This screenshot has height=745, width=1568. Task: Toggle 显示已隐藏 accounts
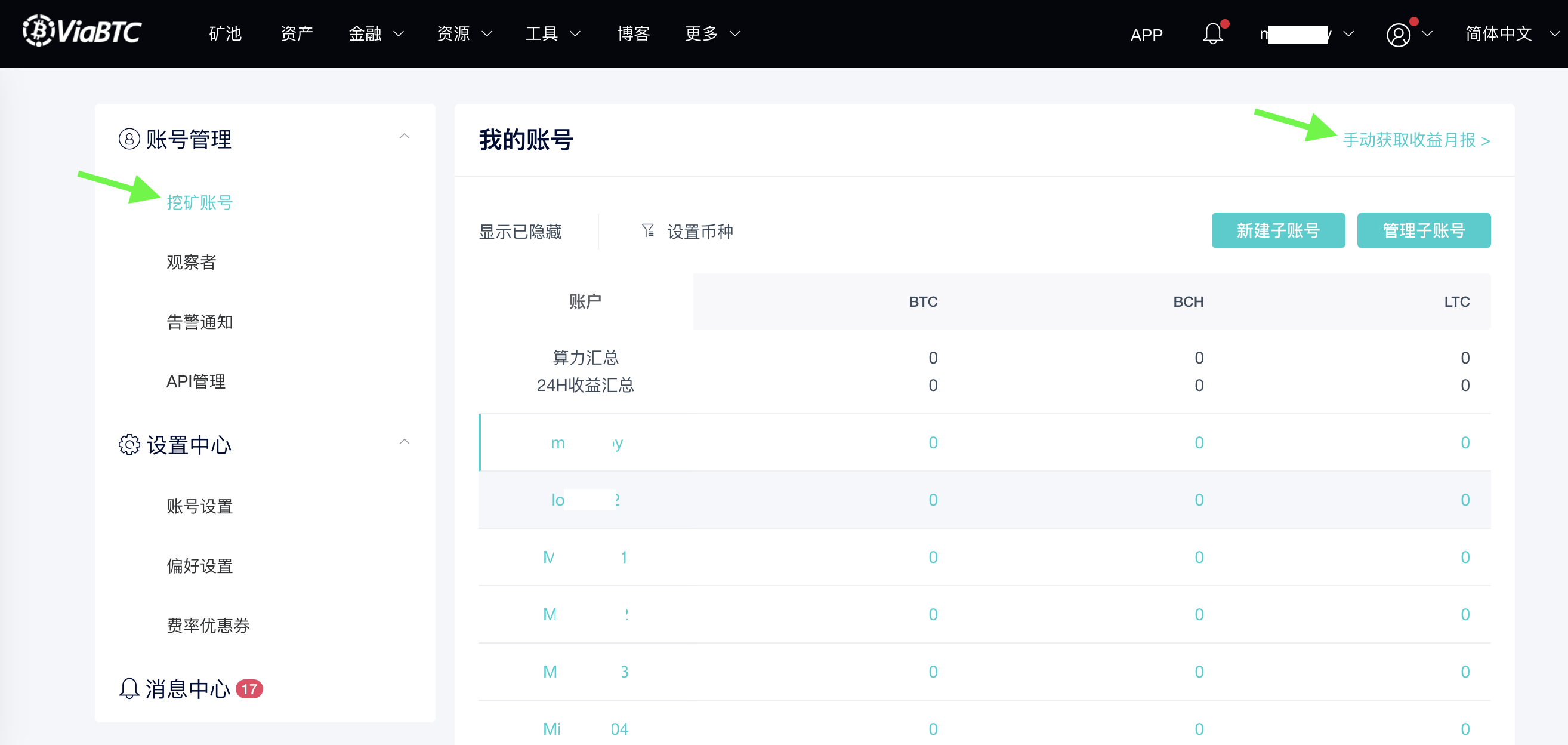pyautogui.click(x=520, y=232)
